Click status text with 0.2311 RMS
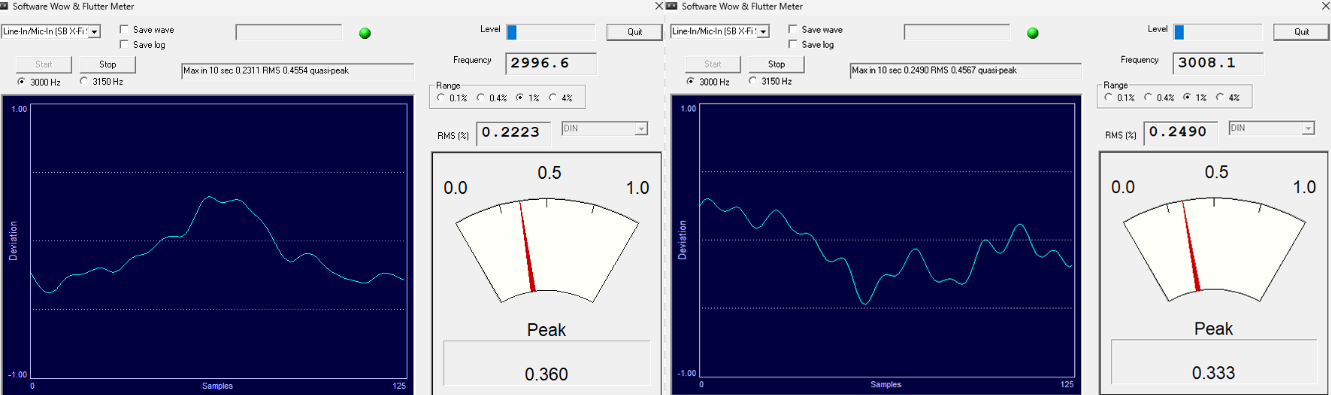This screenshot has width=1331, height=395. click(297, 71)
